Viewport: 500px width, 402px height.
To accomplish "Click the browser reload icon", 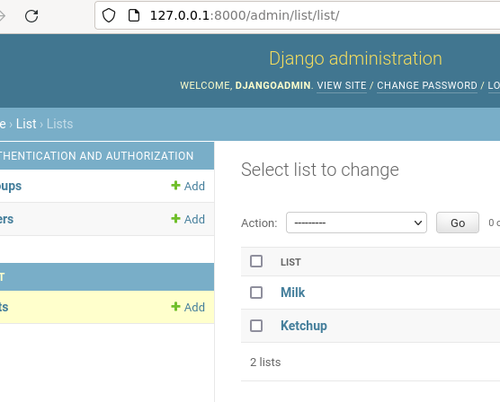I will coord(32,16).
